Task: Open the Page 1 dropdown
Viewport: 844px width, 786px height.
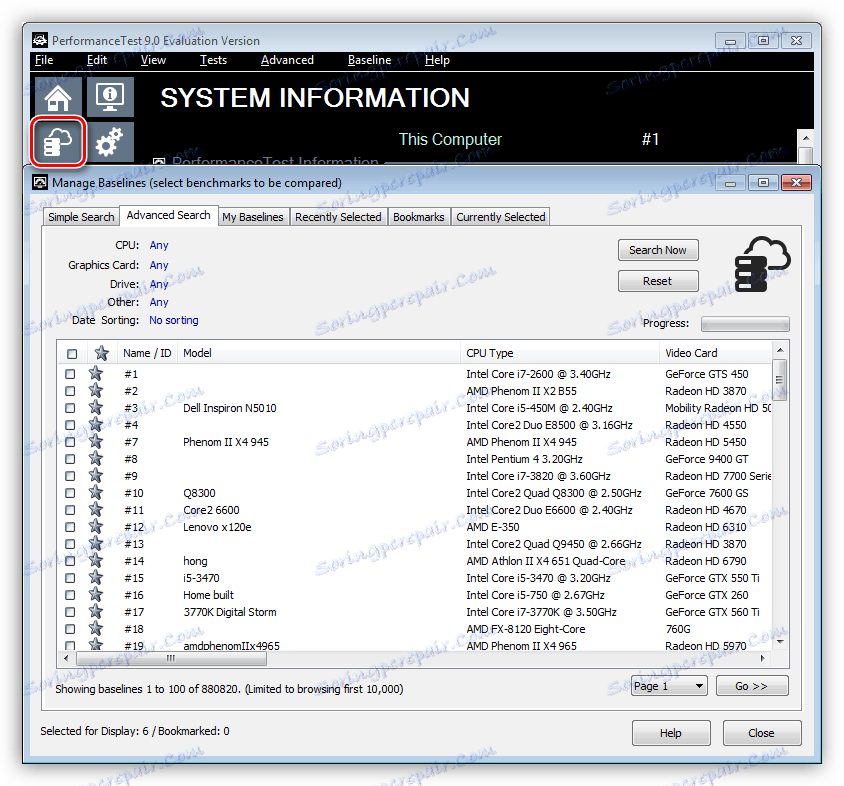Action: 669,686
